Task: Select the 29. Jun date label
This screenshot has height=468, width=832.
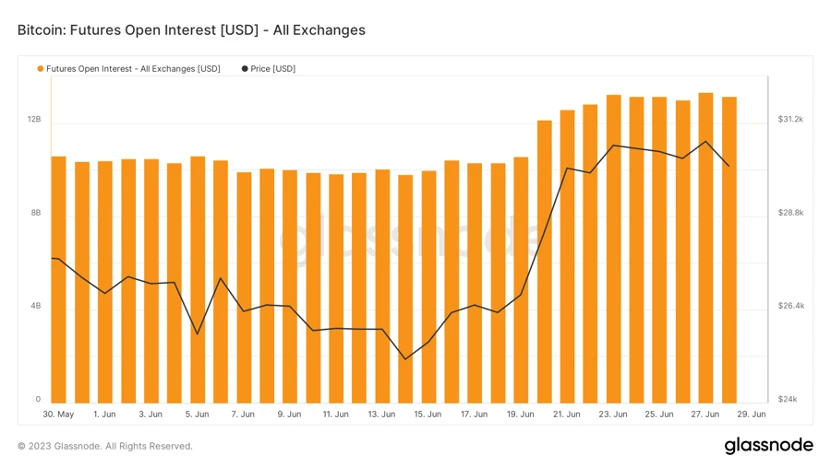Action: coord(752,413)
